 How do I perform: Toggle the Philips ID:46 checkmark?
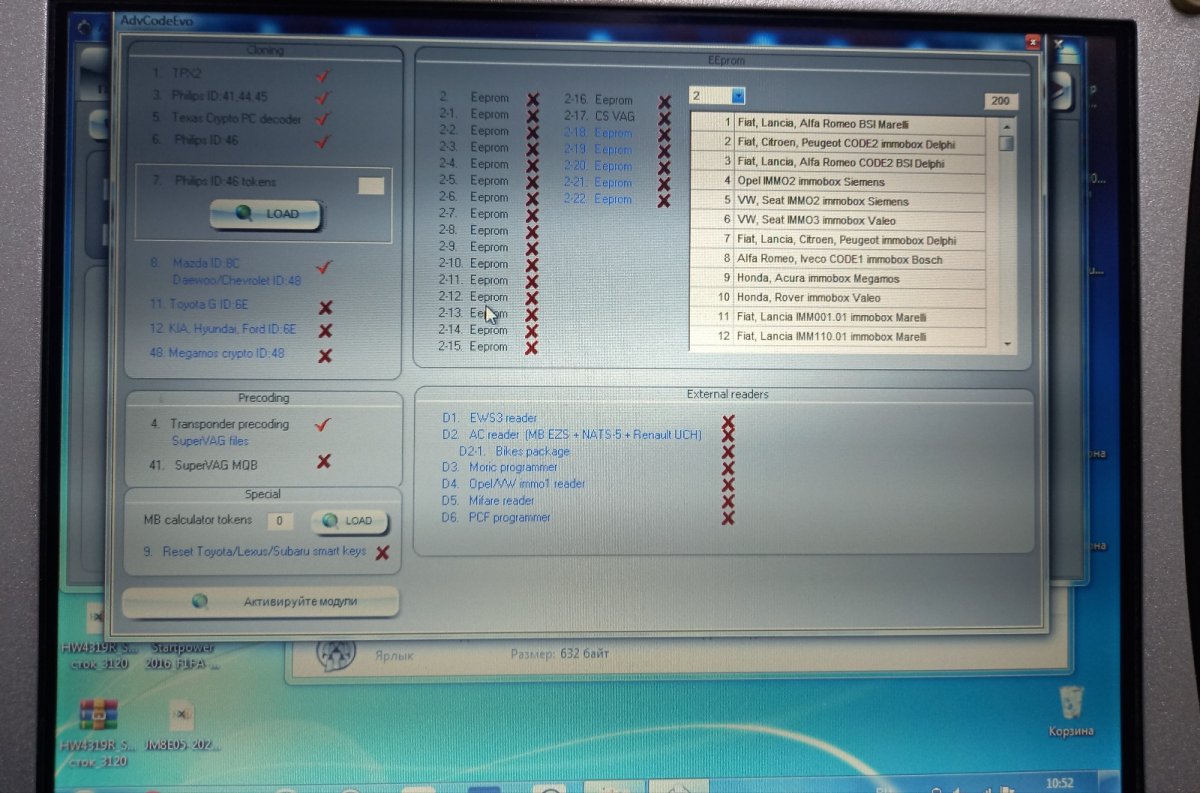322,141
